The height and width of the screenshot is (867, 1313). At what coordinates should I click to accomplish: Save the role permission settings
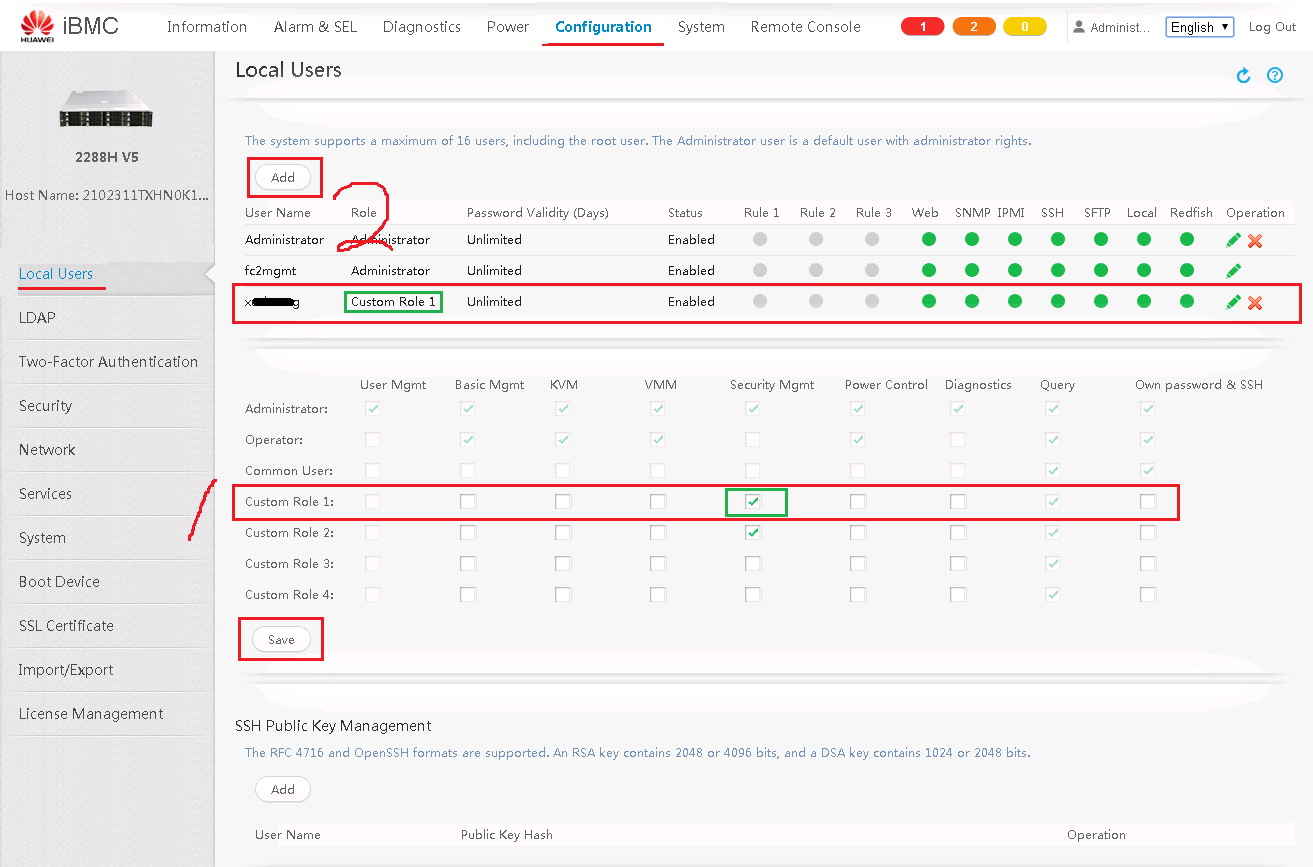(281, 639)
